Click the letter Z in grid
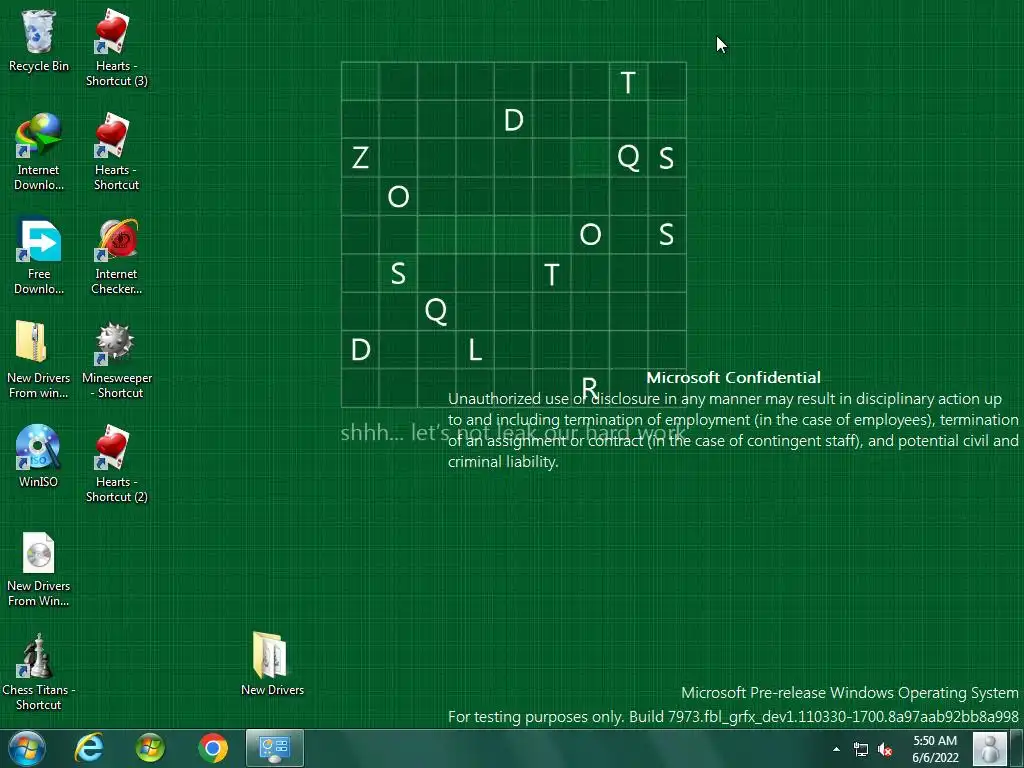The height and width of the screenshot is (768, 1024). click(x=360, y=158)
